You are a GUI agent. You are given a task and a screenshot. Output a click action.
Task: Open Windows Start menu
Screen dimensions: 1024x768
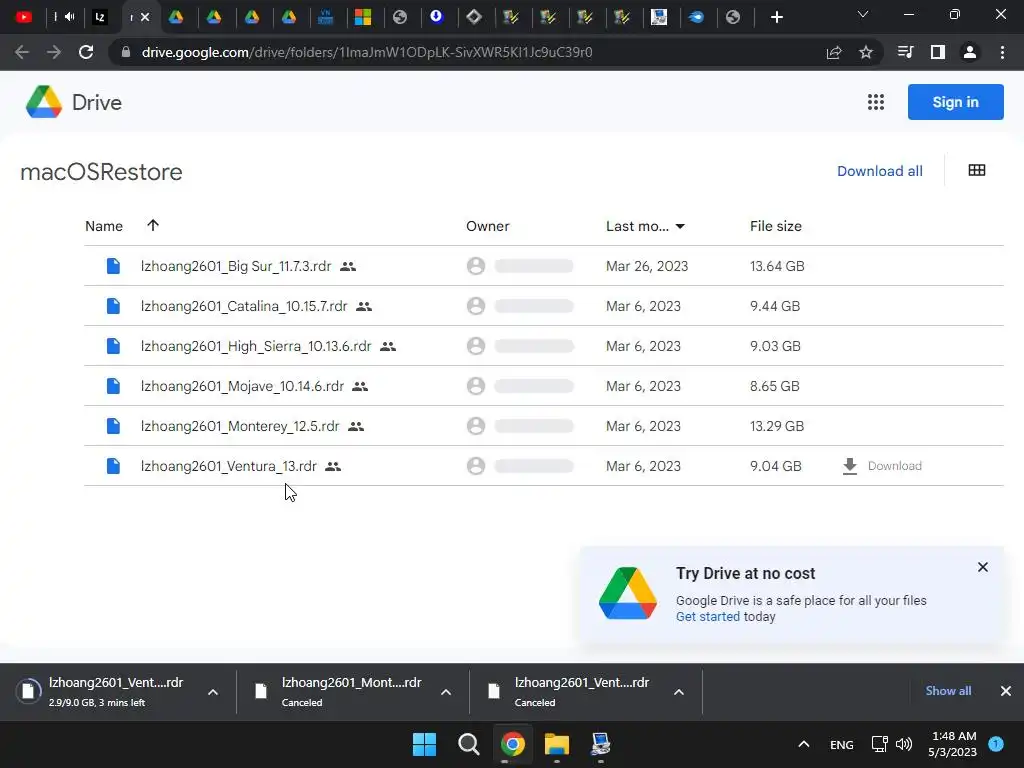pyautogui.click(x=424, y=744)
